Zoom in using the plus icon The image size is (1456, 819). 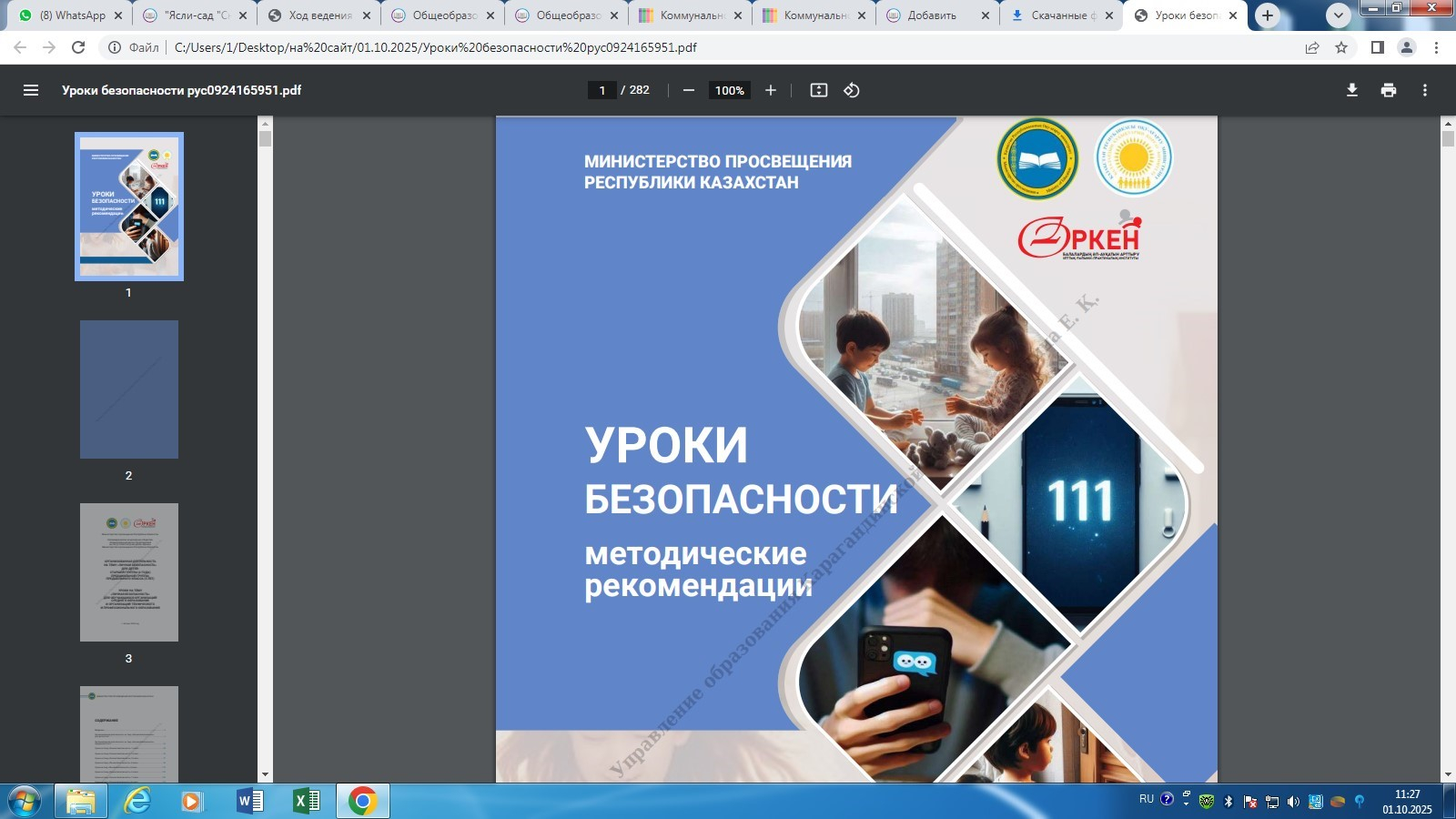click(x=771, y=90)
